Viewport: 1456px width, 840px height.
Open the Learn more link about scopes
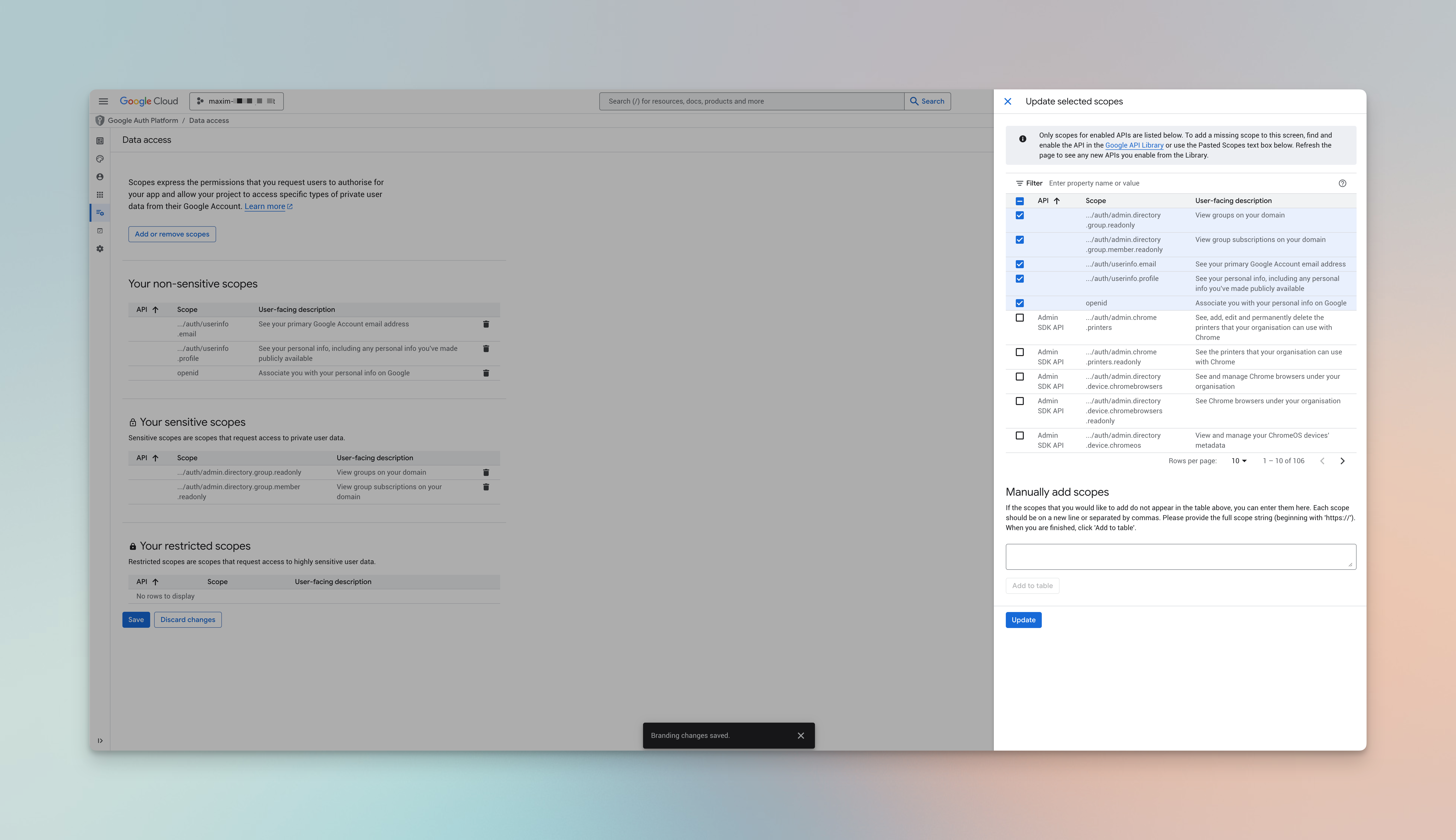(268, 207)
